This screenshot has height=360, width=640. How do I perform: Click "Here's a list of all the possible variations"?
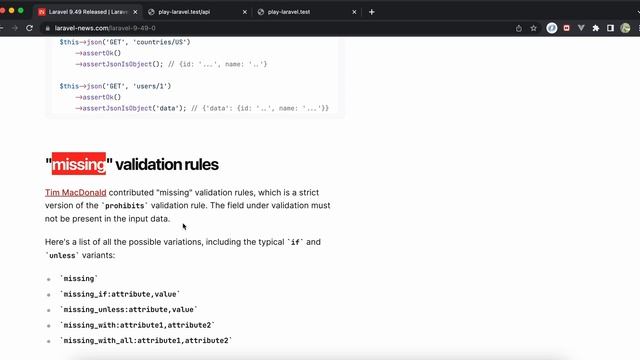pyautogui.click(x=124, y=242)
